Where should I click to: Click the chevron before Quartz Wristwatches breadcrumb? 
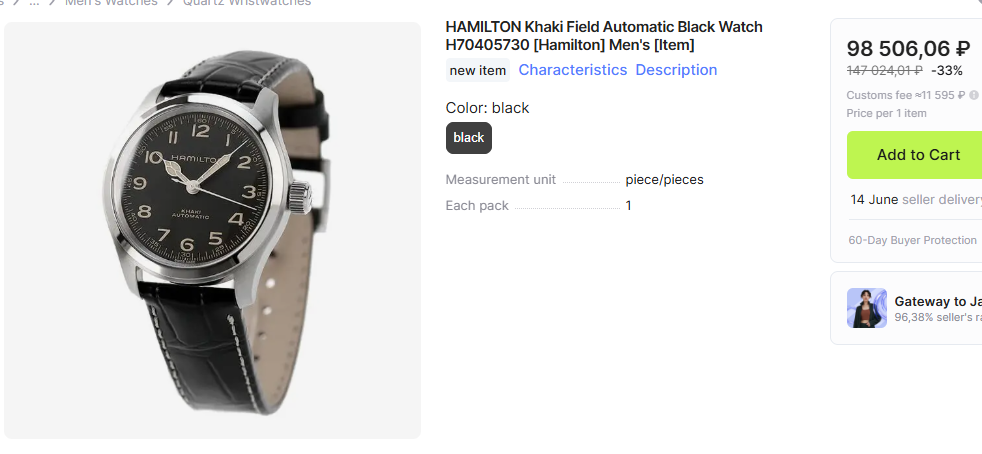170,3
